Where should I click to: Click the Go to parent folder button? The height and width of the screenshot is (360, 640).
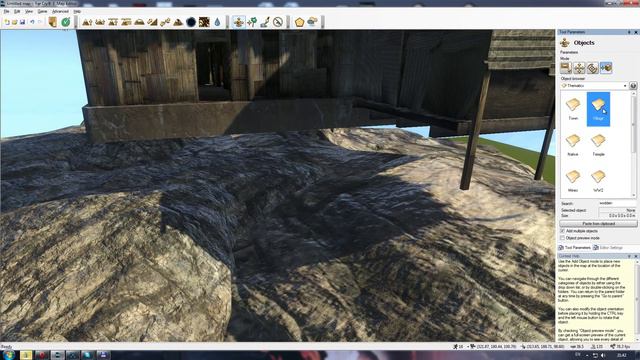633,86
